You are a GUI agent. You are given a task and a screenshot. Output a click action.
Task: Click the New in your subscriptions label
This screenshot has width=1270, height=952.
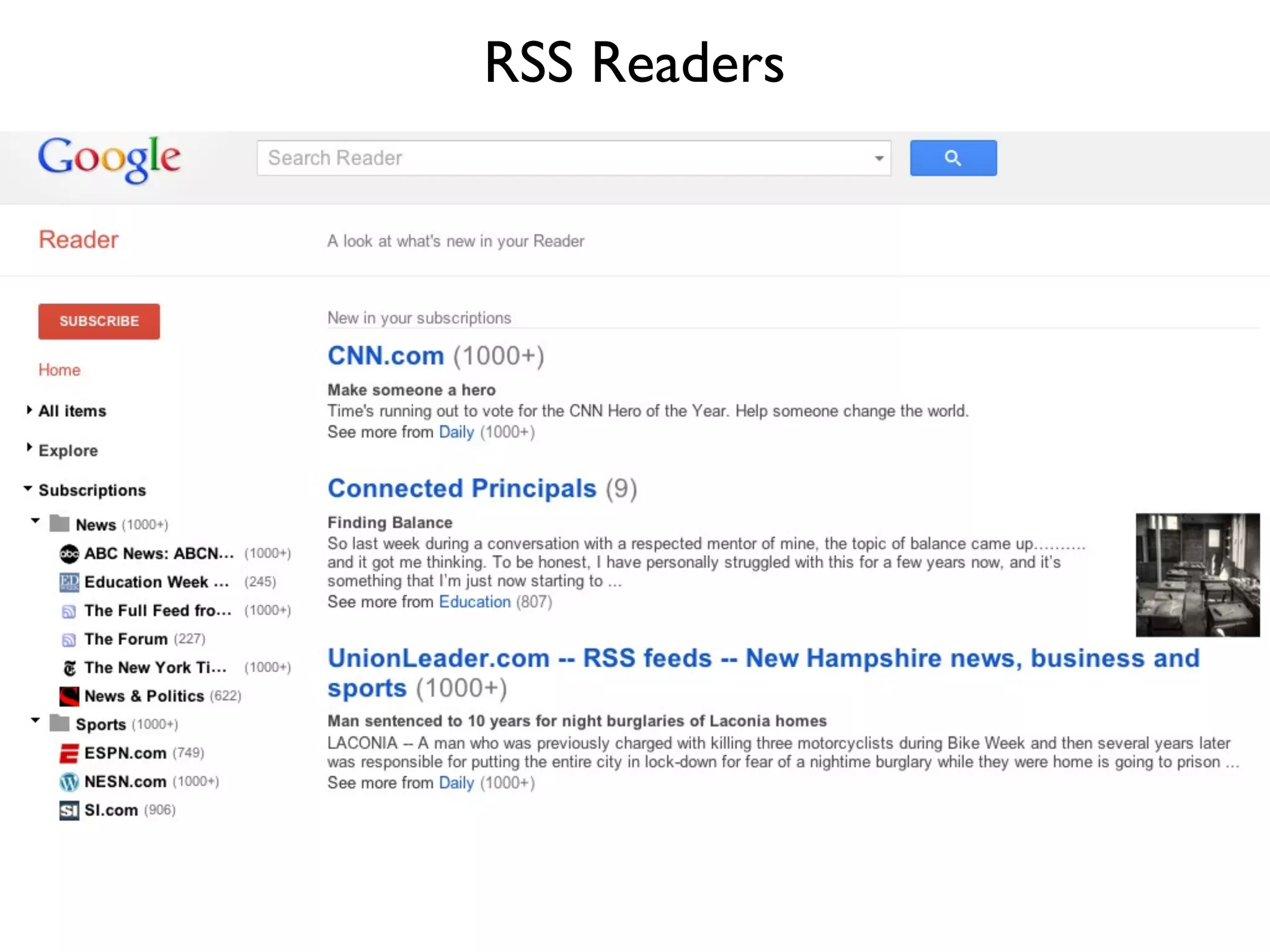pyautogui.click(x=419, y=318)
